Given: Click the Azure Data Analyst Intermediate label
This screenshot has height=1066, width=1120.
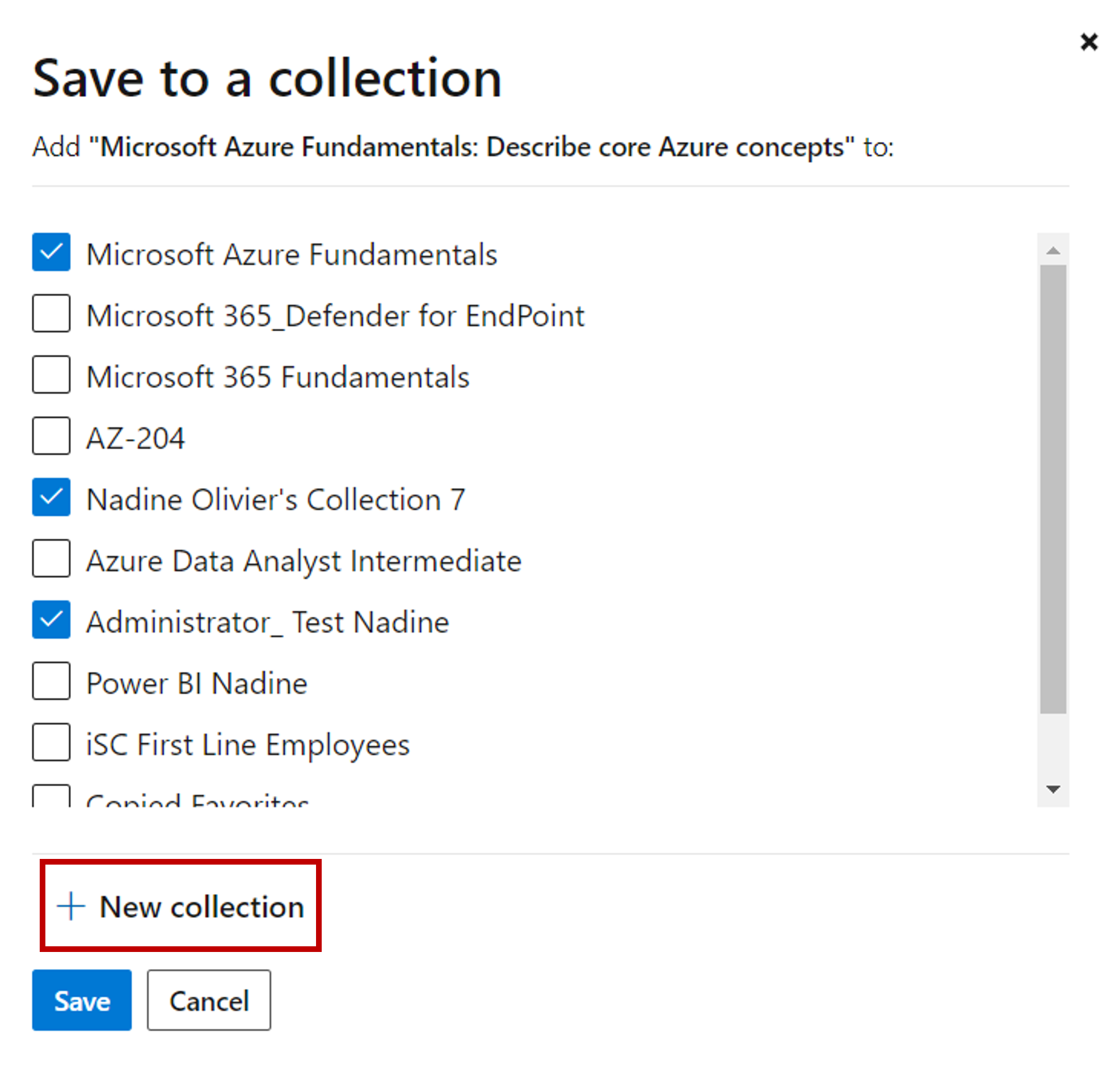Looking at the screenshot, I should pyautogui.click(x=304, y=562).
